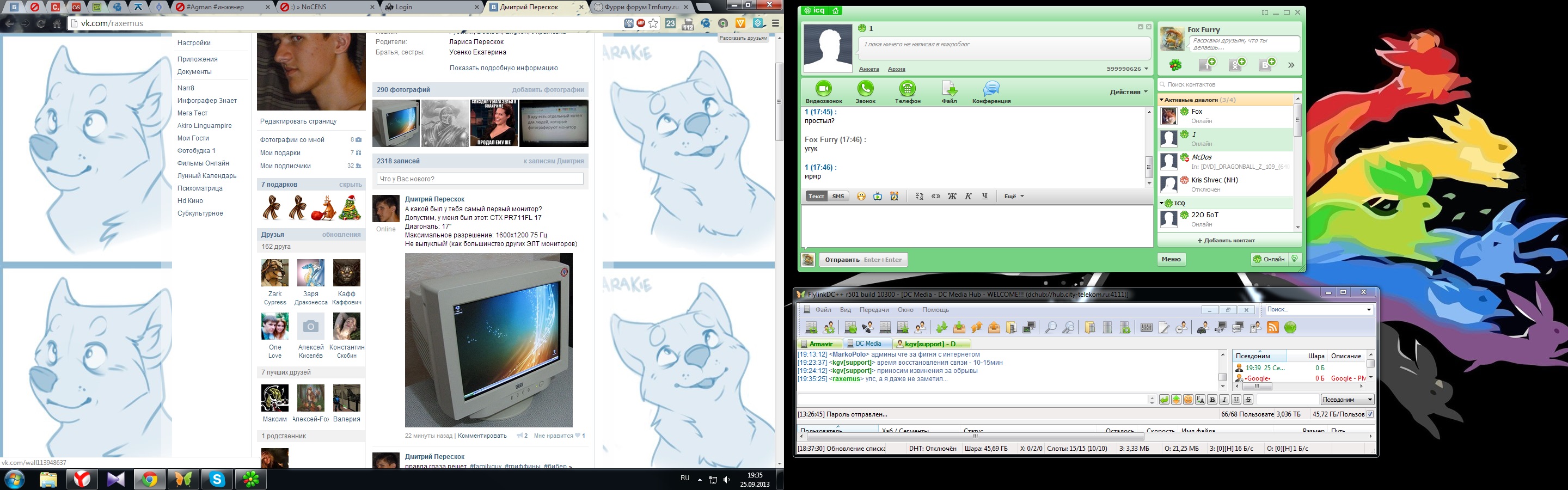The height and width of the screenshot is (490, 1568).
Task: Collapse the Активные диалоги group
Action: (x=1161, y=100)
